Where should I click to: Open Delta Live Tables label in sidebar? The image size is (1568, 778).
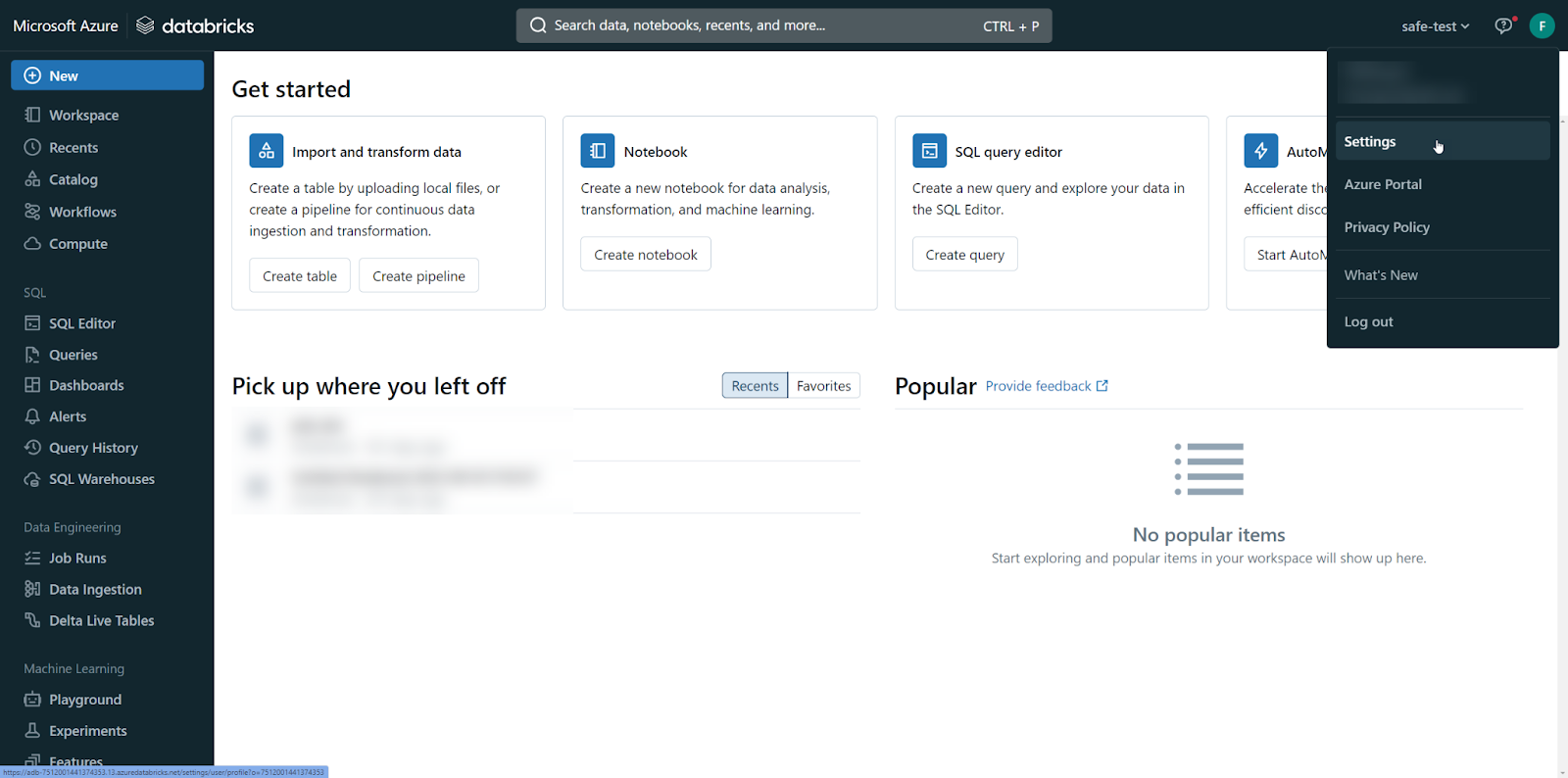pos(102,621)
